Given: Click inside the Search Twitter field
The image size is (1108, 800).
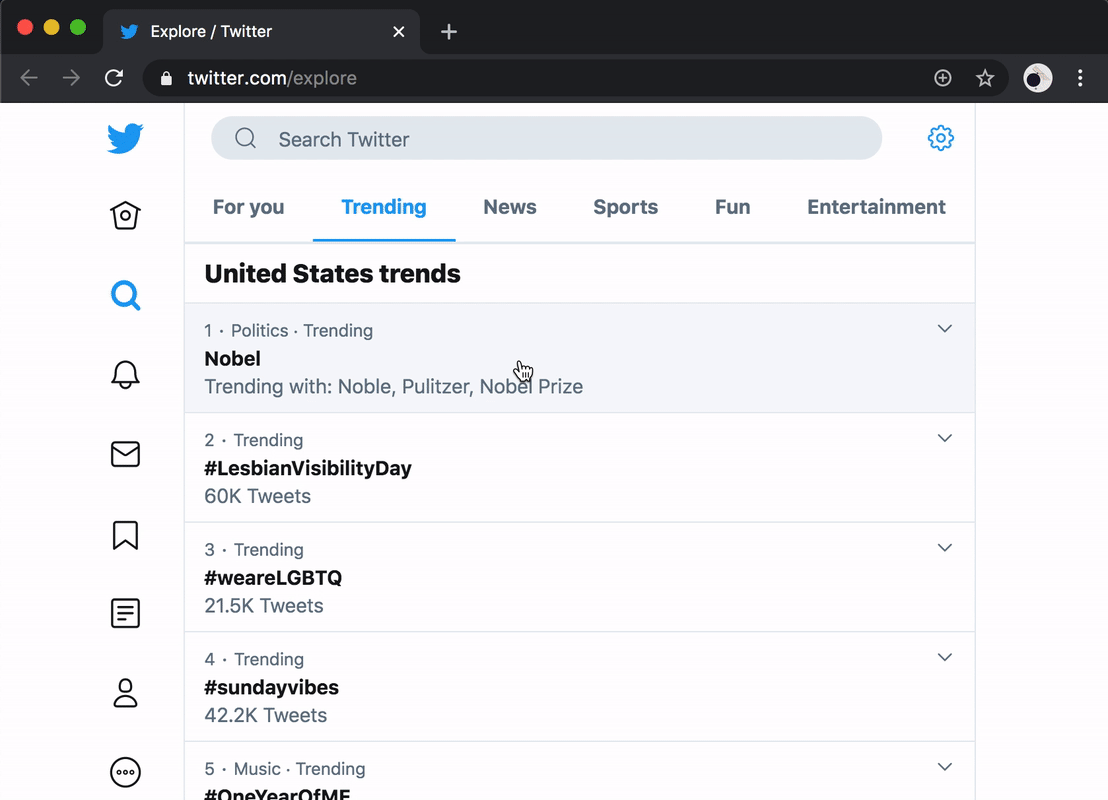Looking at the screenshot, I should (x=545, y=139).
